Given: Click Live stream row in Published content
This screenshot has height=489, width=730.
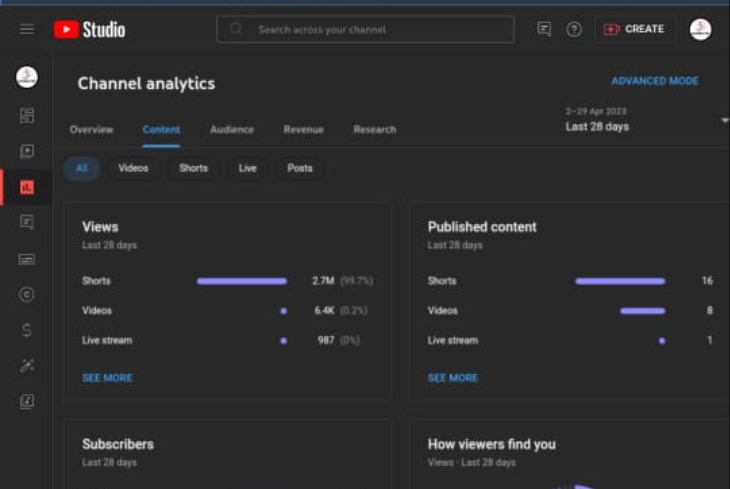Looking at the screenshot, I should (570, 340).
